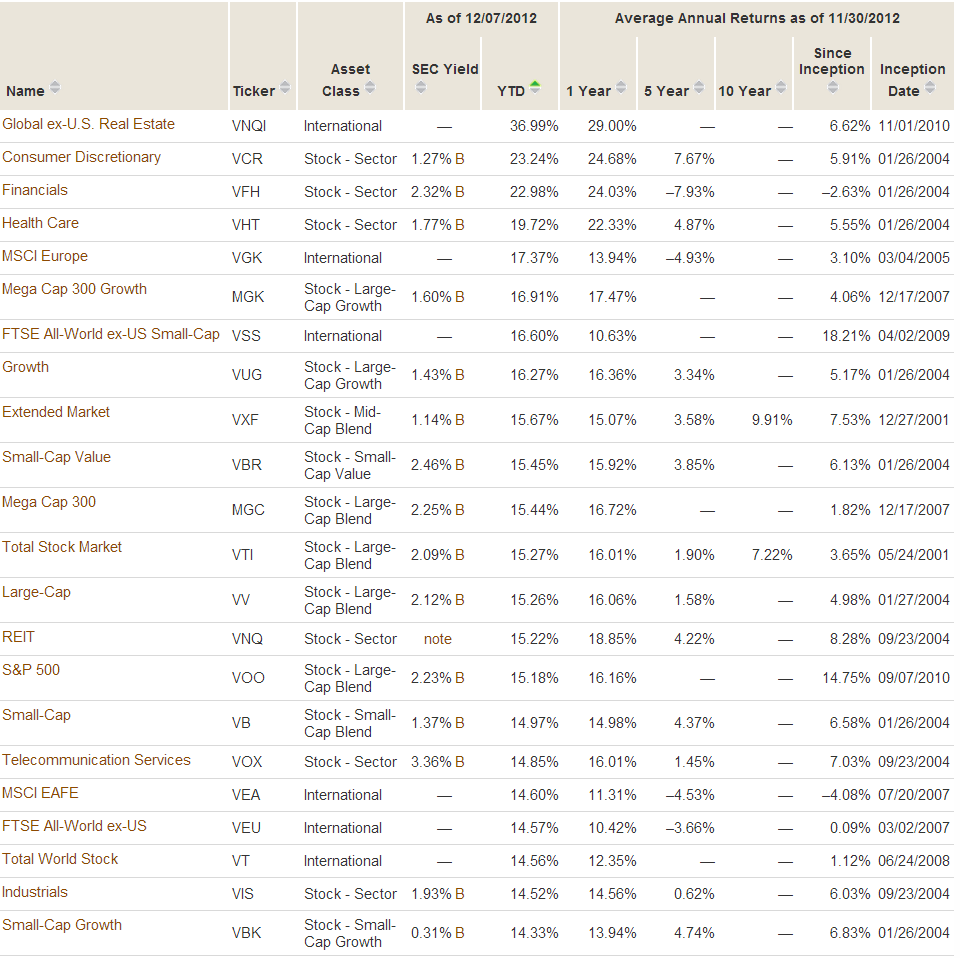Screen dimensions: 960x958
Task: Open Small-Cap Growth fund link
Action: click(62, 926)
